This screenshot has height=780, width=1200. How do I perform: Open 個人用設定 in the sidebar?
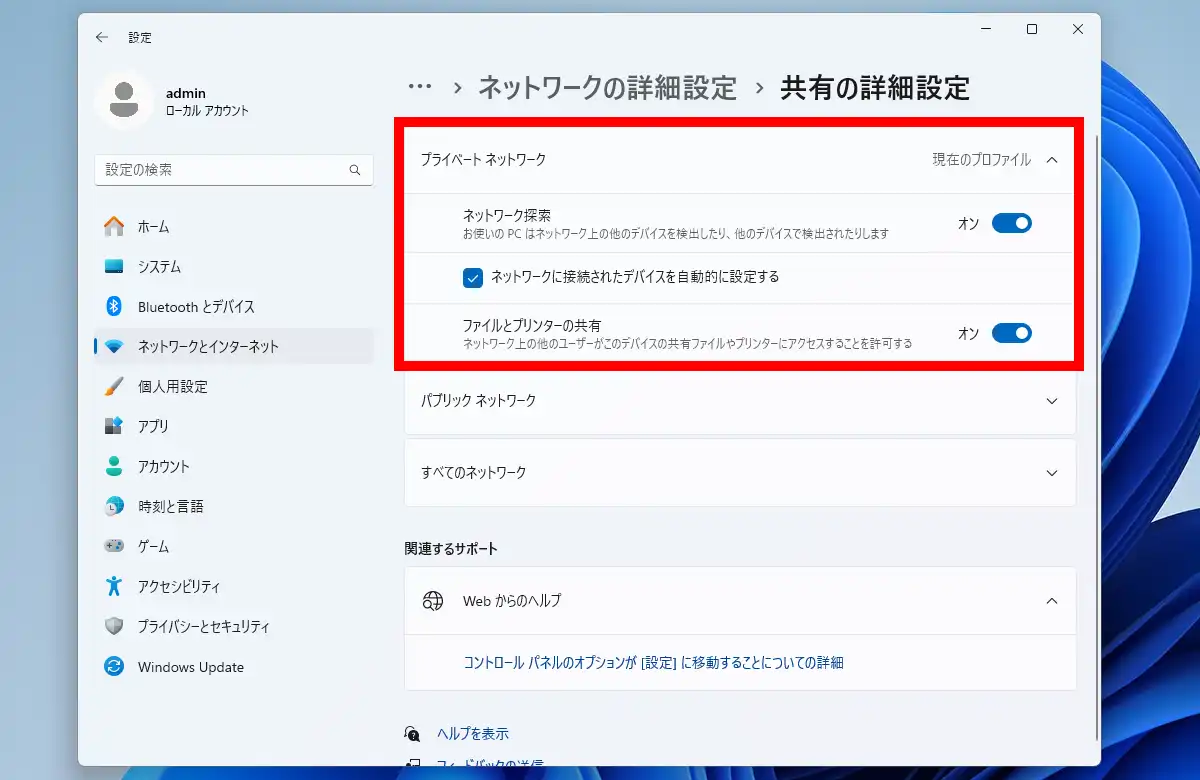[234, 386]
